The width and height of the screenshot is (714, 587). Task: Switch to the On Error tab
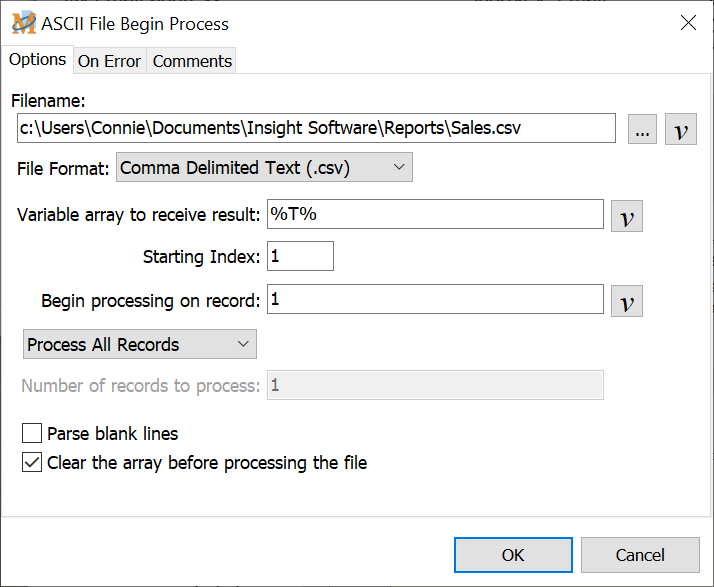(109, 61)
